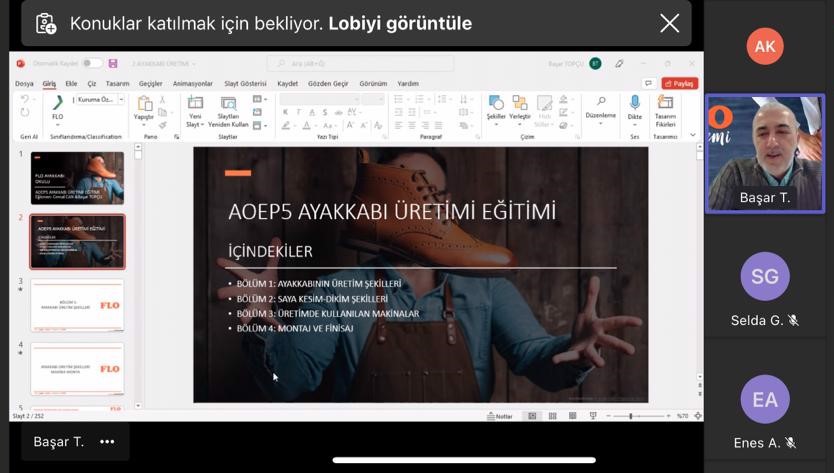Click the Düzenleme search icon
This screenshot has height=473, width=834.
[x=601, y=106]
